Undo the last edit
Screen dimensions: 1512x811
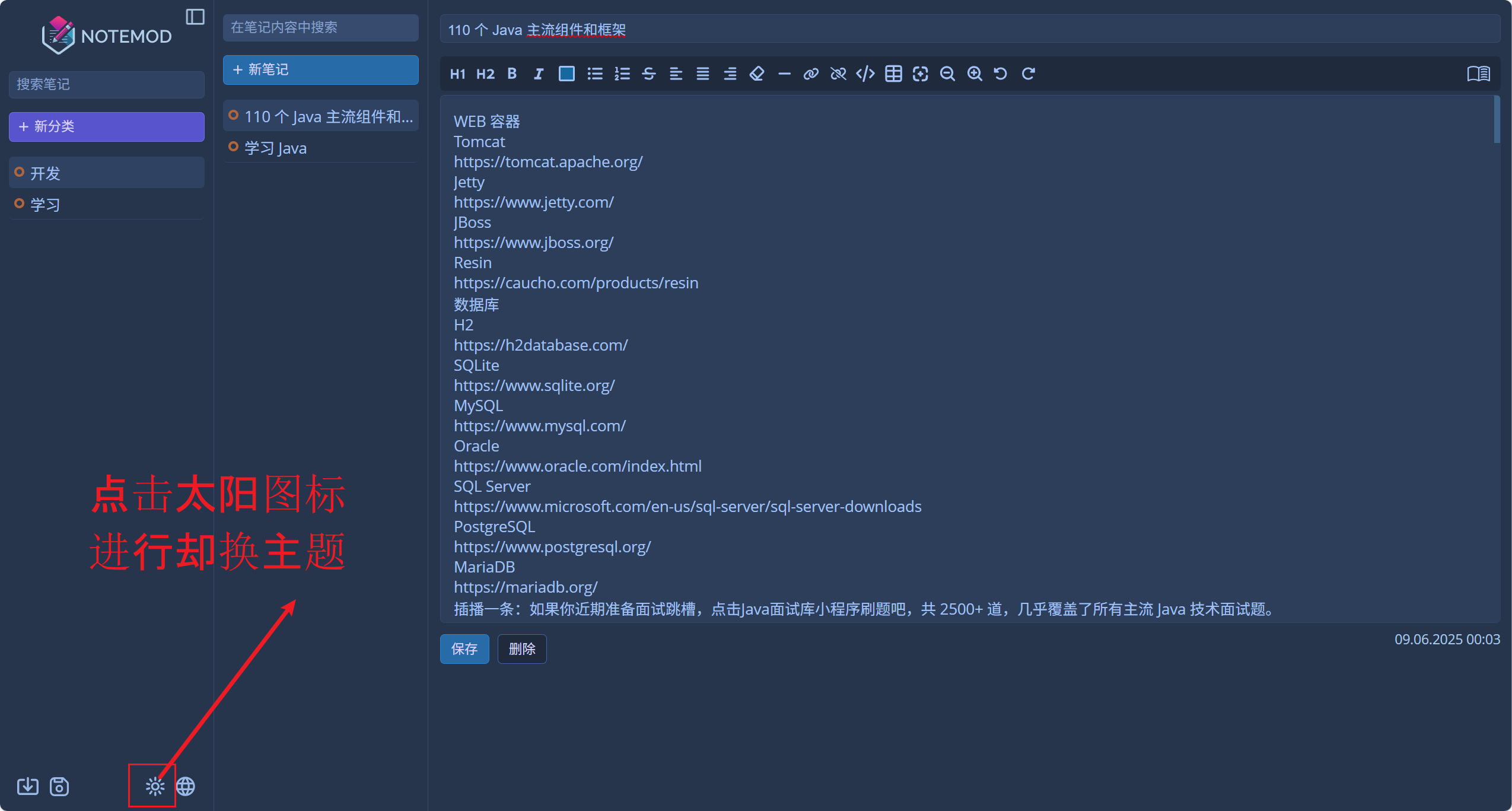click(1001, 74)
